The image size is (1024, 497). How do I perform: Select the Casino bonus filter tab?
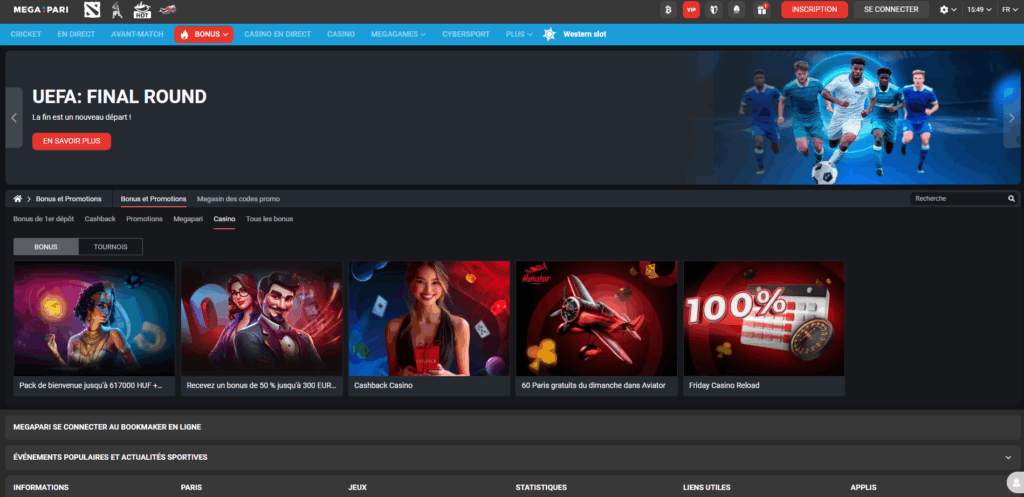(x=224, y=219)
